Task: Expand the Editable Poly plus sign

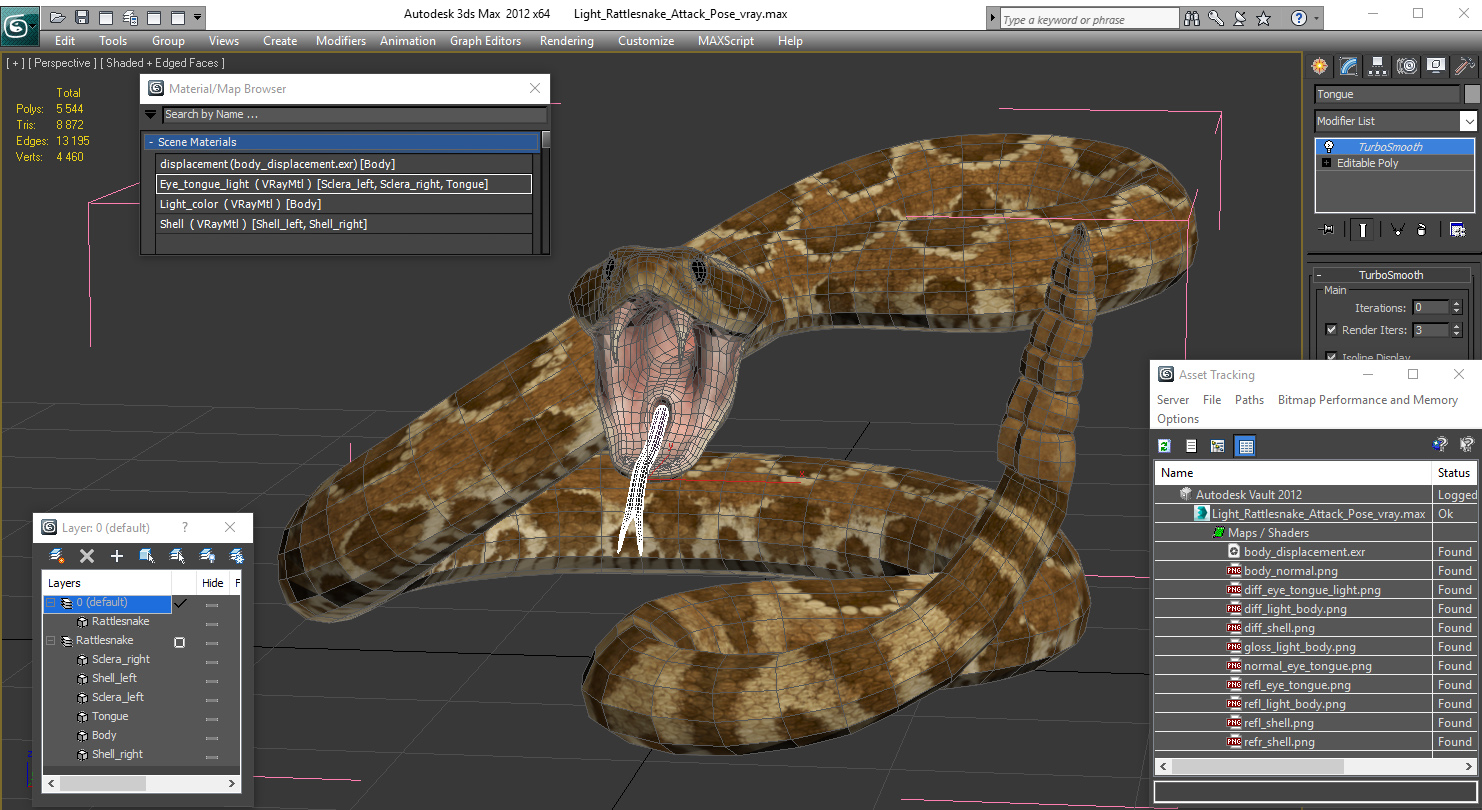Action: pos(1327,163)
